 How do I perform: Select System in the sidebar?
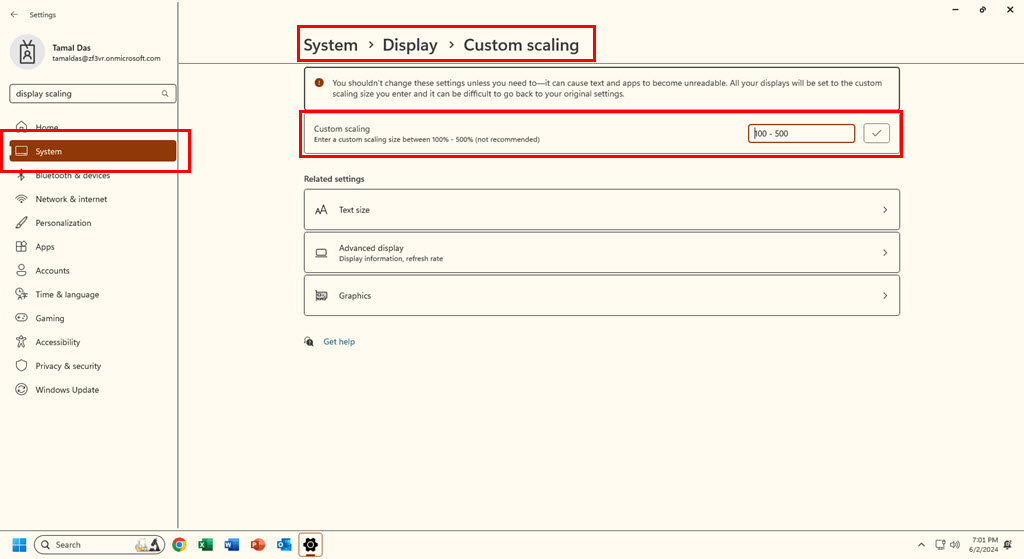coord(93,151)
